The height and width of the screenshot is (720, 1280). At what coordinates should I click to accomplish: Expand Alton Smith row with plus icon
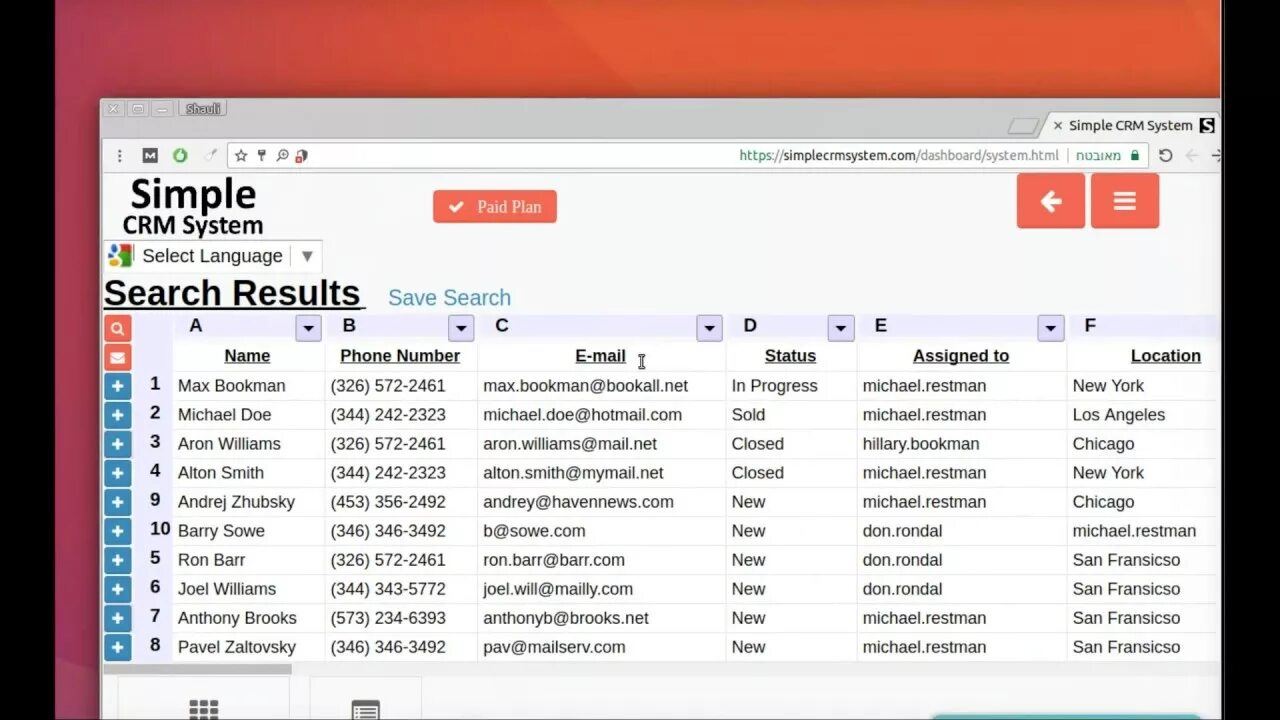point(117,473)
